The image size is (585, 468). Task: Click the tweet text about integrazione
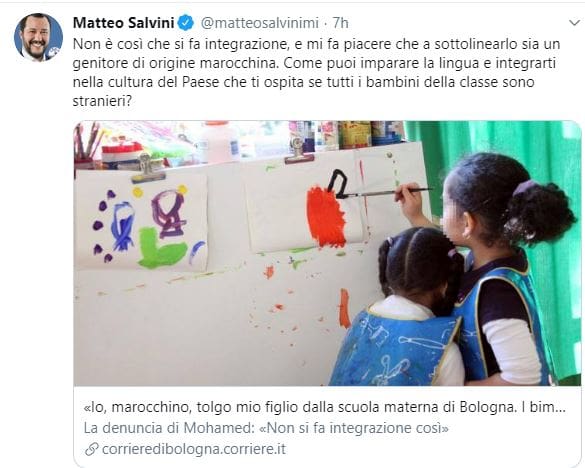coord(316,72)
